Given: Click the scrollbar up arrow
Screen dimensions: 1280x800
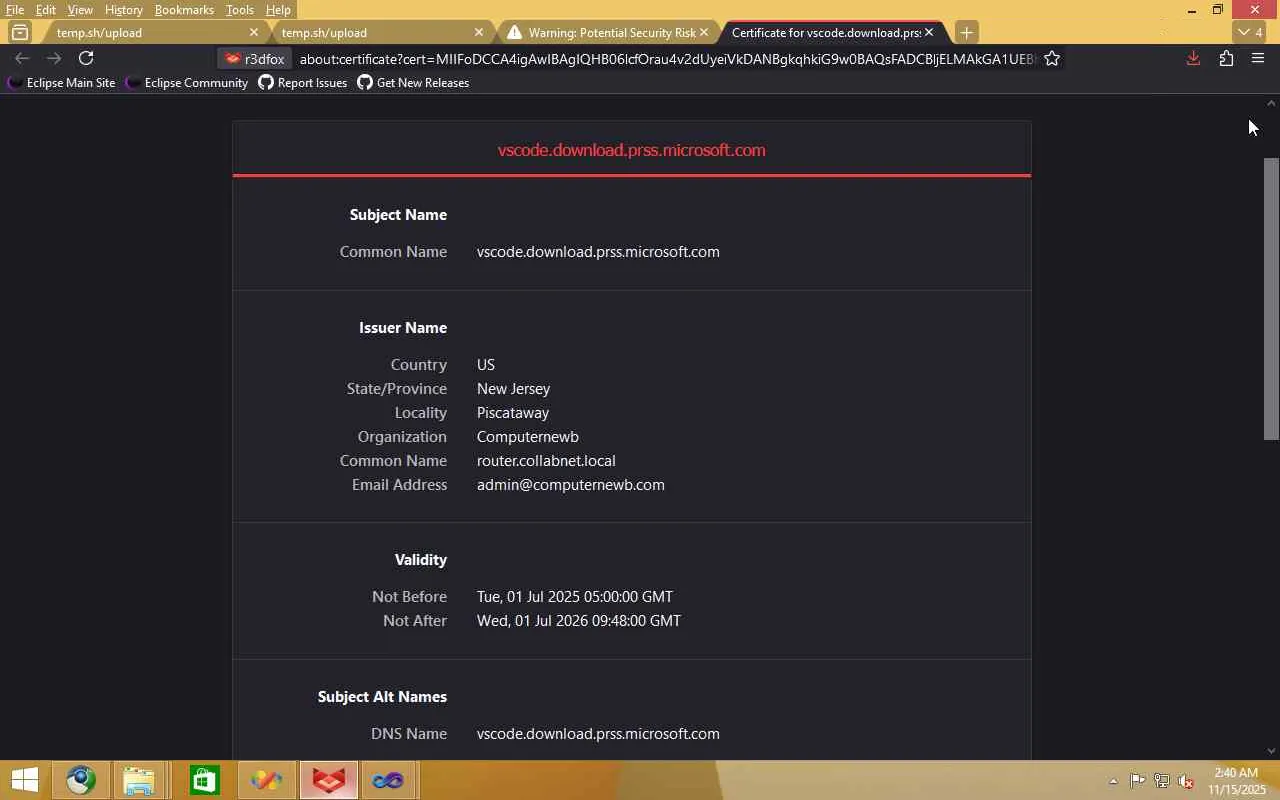Looking at the screenshot, I should coord(1272,103).
